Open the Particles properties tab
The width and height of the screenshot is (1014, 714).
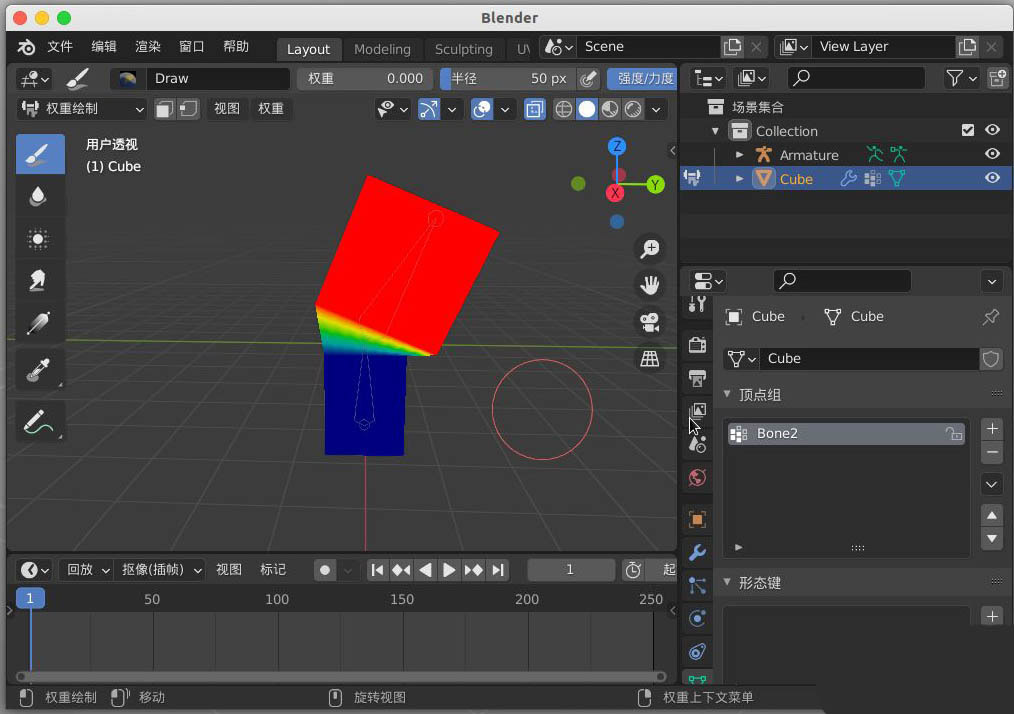point(697,585)
